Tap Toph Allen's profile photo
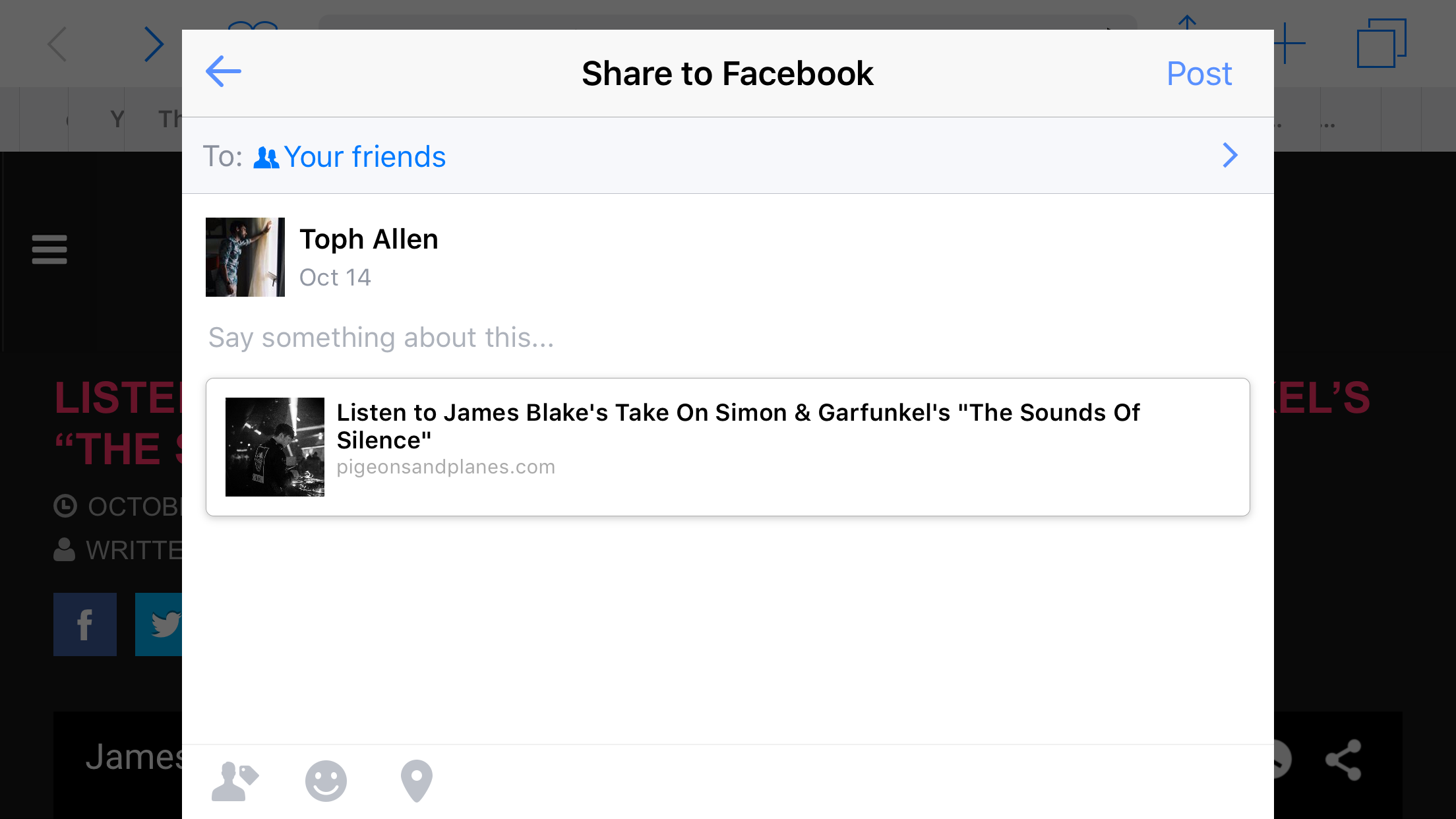 (245, 257)
